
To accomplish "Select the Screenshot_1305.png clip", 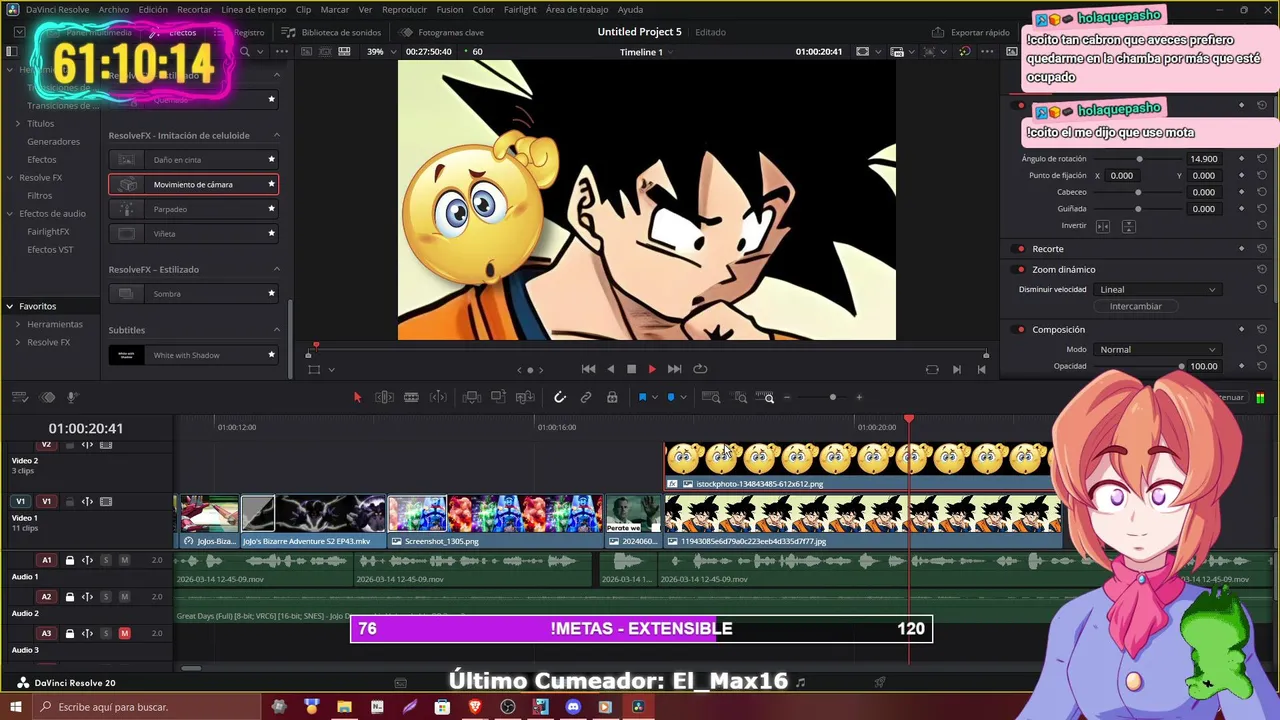I will click(496, 521).
